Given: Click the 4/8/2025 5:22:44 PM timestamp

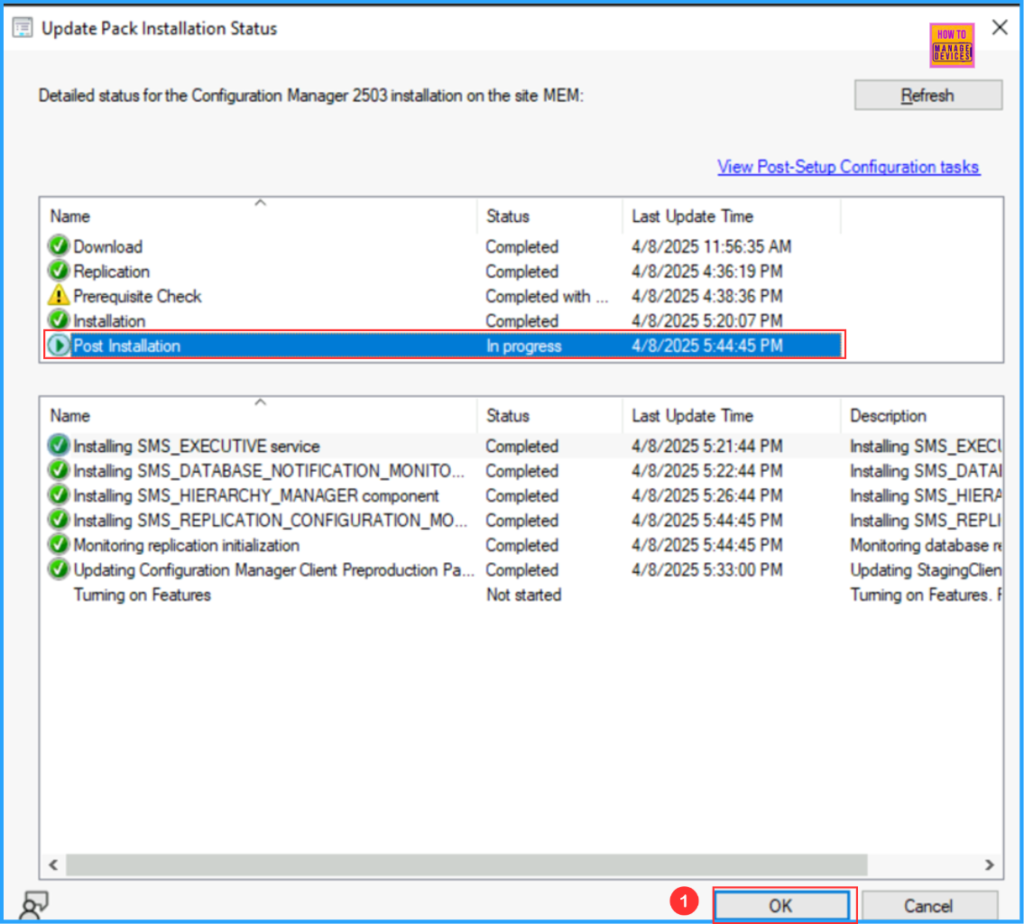Looking at the screenshot, I should pos(707,471).
